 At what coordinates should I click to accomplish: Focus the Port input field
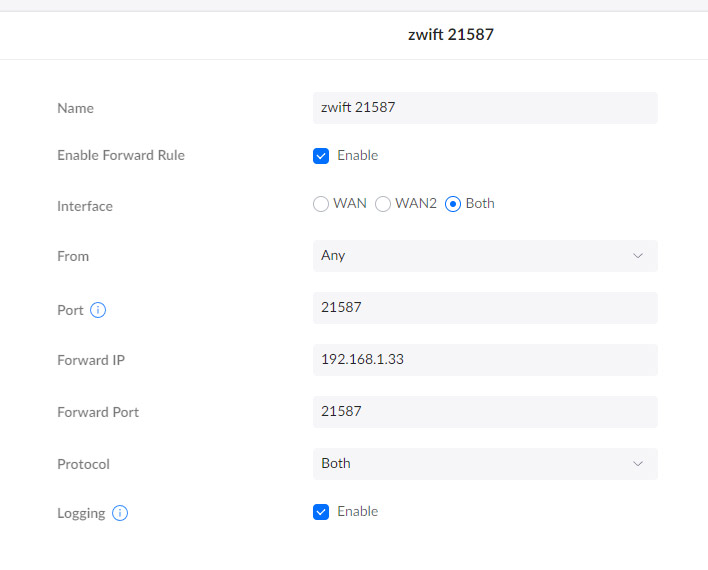484,308
